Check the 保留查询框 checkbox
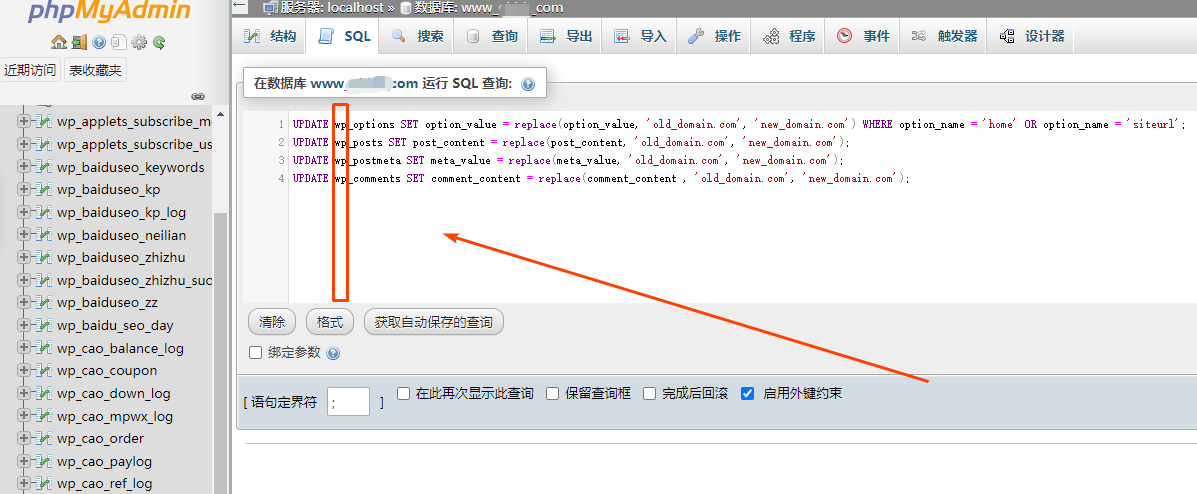Screen dimensions: 1197x494 [553, 393]
